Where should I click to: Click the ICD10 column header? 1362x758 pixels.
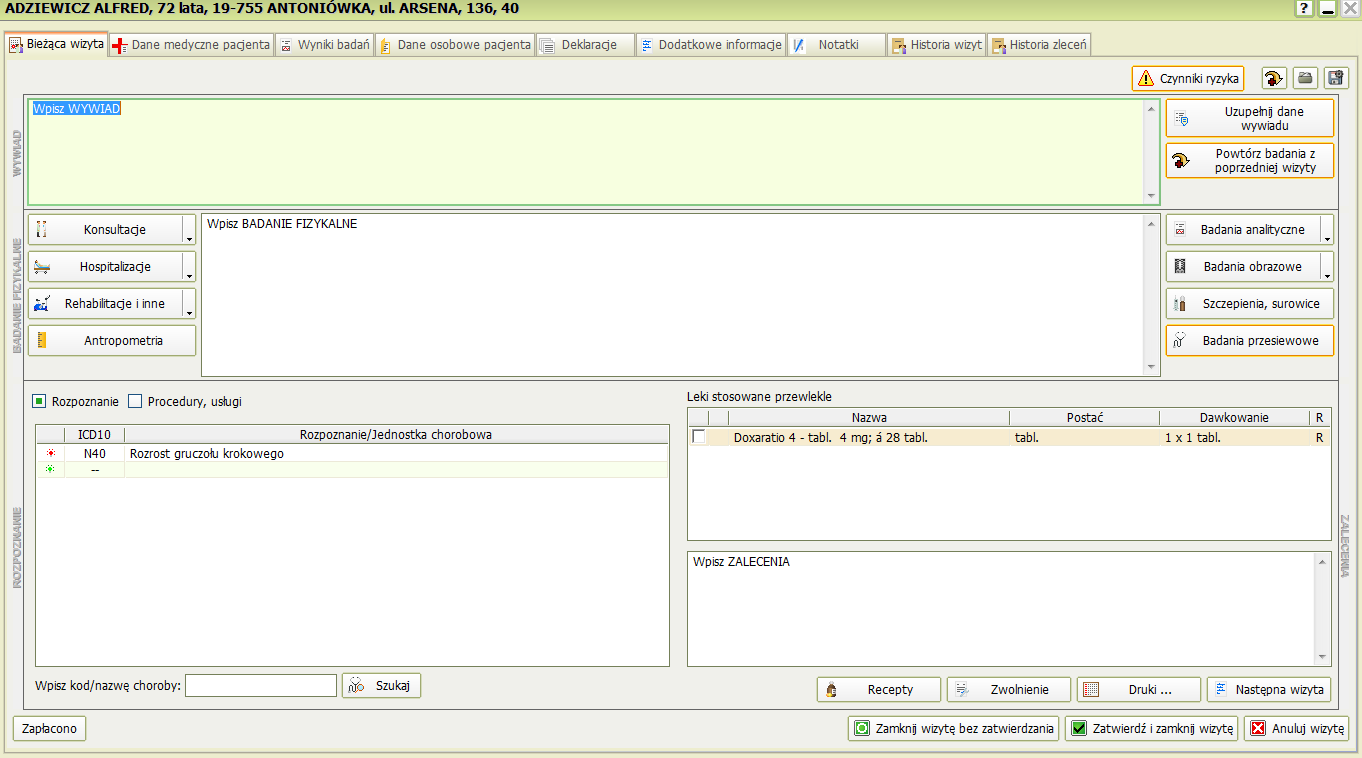95,434
